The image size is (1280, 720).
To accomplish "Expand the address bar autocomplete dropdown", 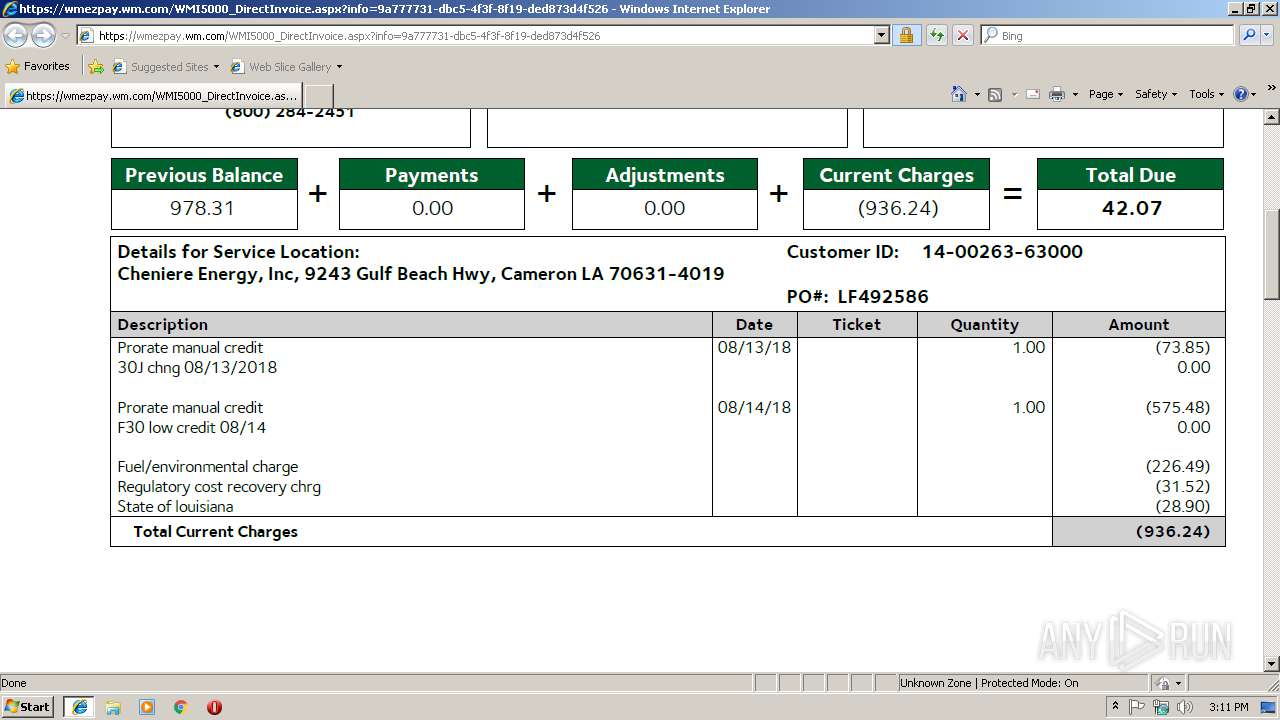I will (881, 36).
